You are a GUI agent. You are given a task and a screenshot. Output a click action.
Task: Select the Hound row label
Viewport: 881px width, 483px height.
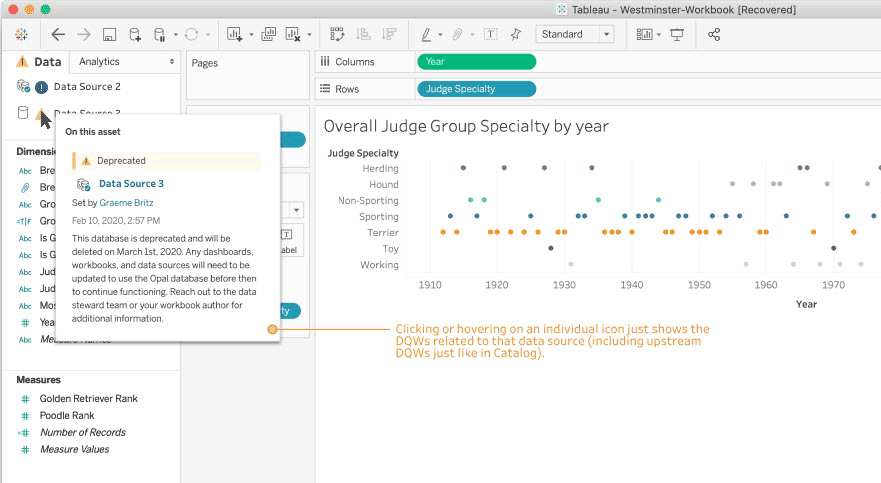pyautogui.click(x=384, y=184)
